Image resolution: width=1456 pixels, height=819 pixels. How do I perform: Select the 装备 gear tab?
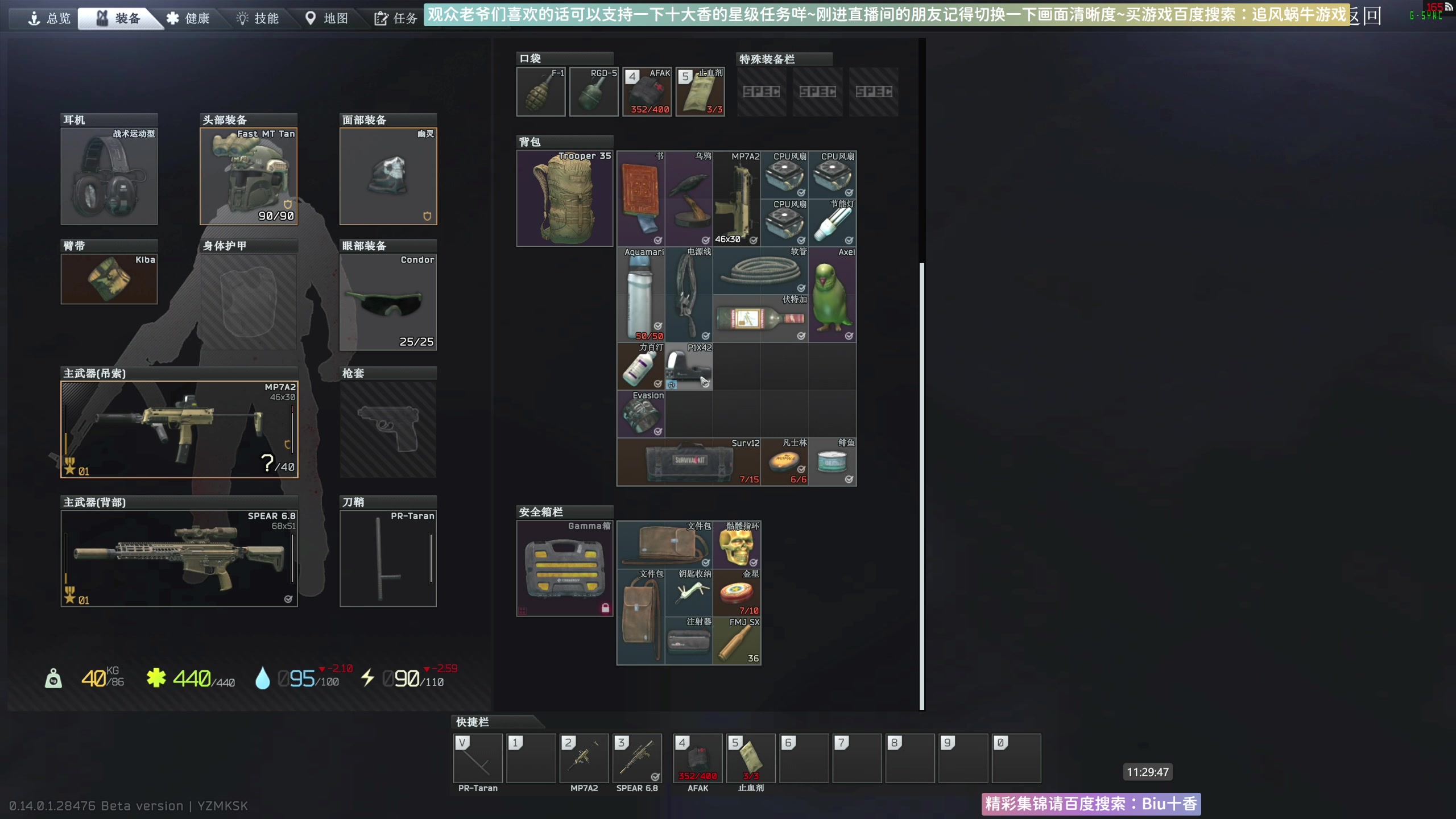coord(118,18)
